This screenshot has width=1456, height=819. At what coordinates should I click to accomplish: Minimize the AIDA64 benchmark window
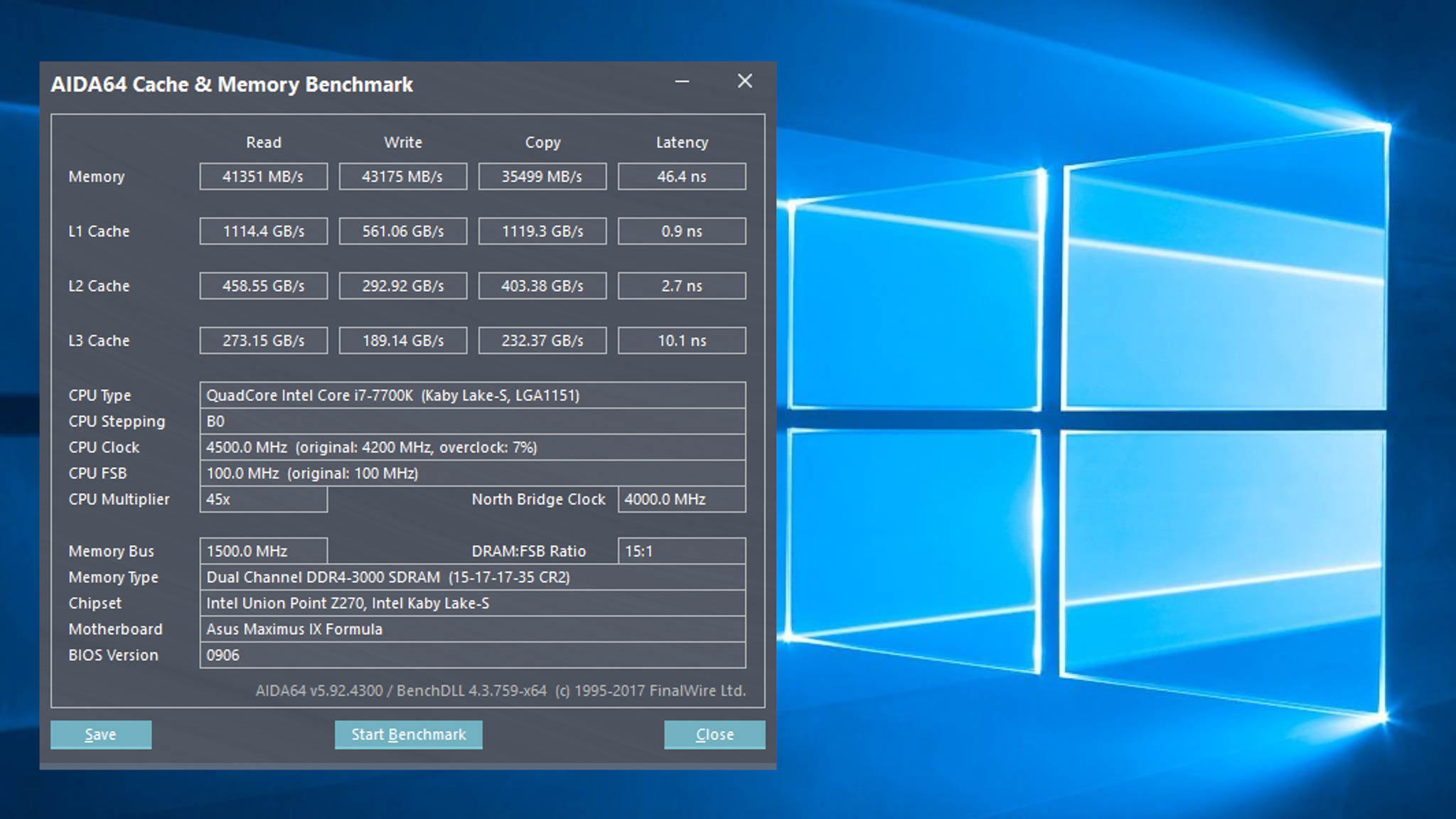(x=682, y=82)
